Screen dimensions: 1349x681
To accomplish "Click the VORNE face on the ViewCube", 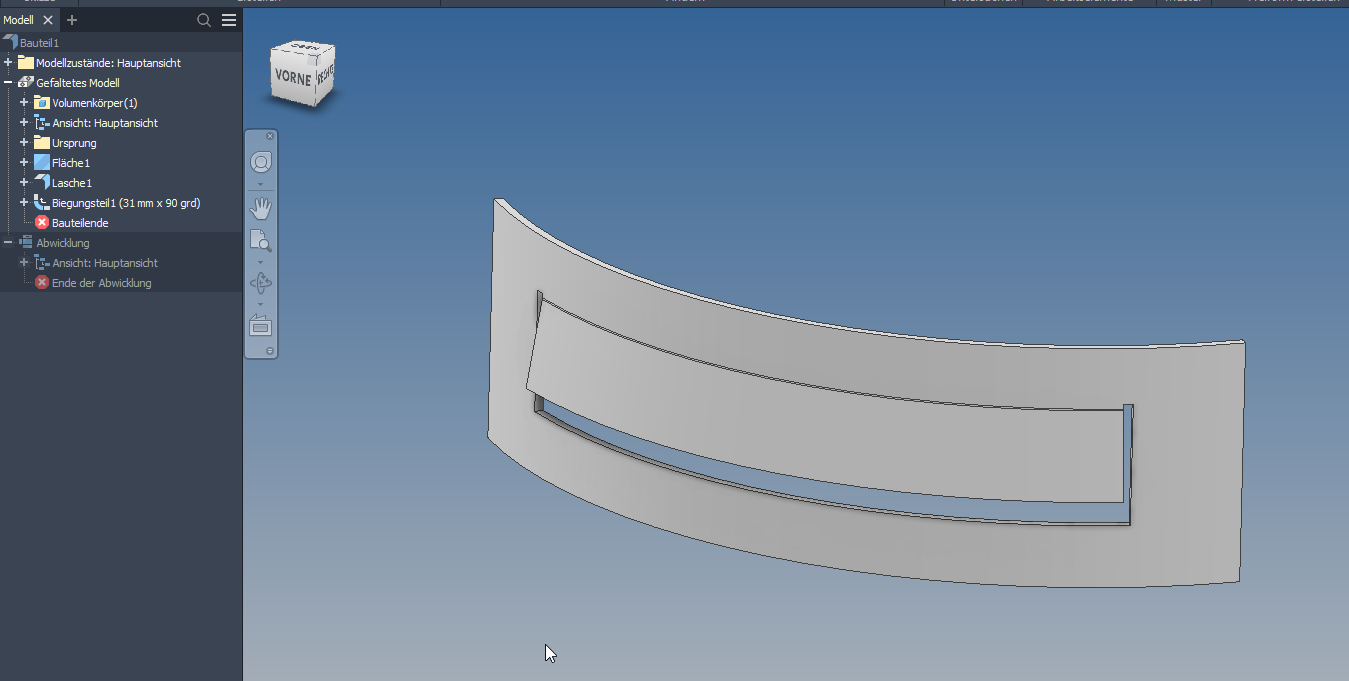I will [291, 74].
